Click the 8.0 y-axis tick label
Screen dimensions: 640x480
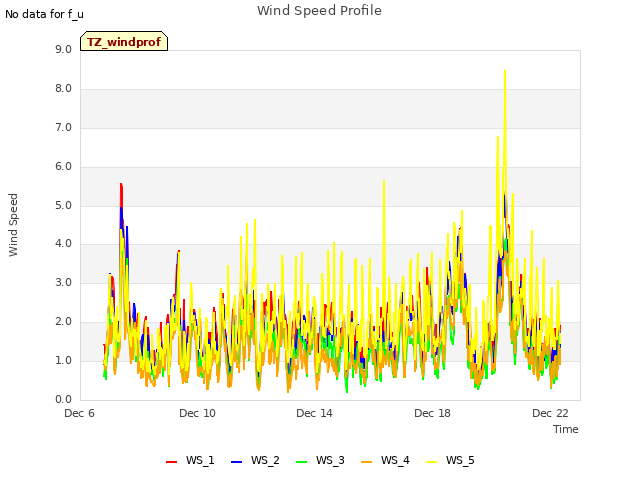pyautogui.click(x=63, y=89)
